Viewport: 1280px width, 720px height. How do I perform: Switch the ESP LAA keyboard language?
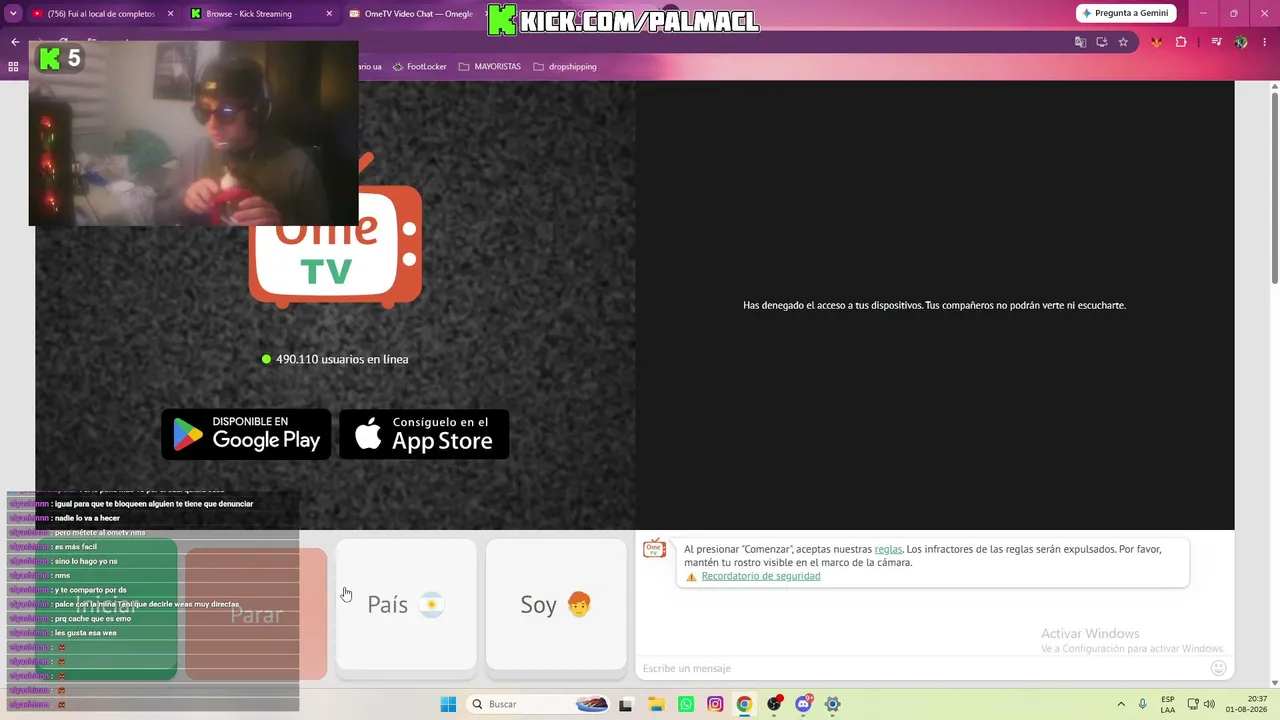[1168, 704]
